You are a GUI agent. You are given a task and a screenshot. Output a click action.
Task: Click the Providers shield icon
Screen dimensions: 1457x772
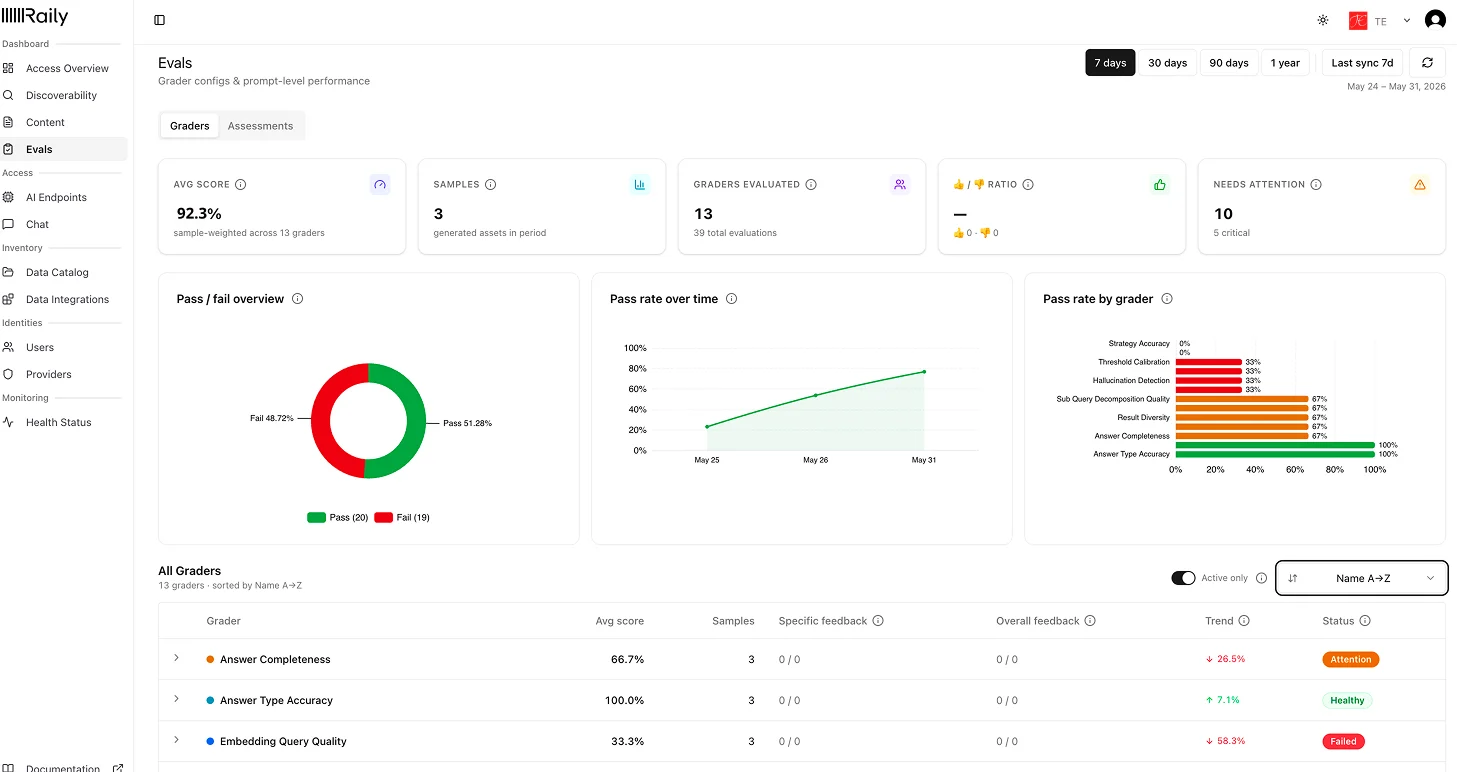8,374
